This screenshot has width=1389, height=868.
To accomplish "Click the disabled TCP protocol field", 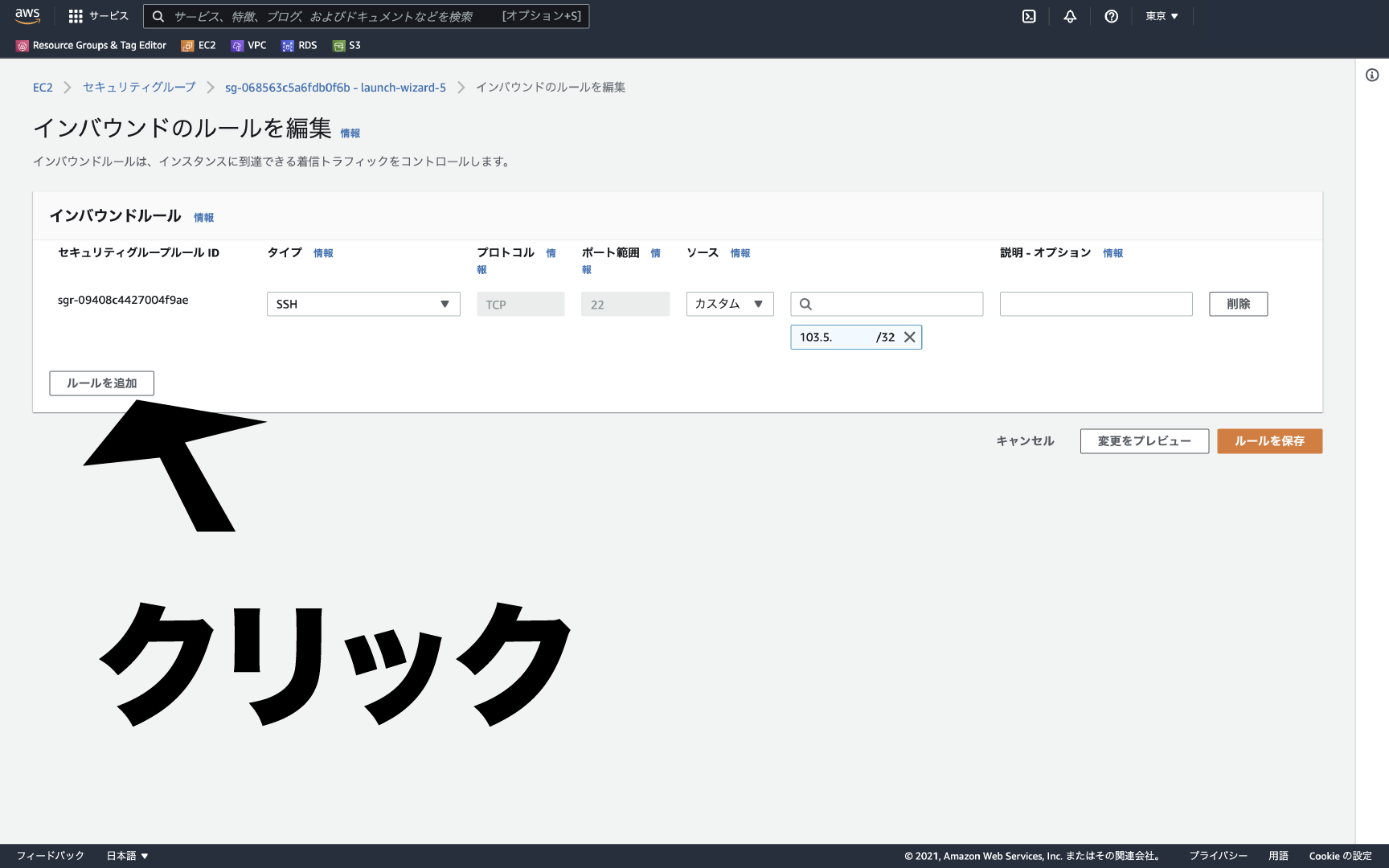I will tap(521, 304).
